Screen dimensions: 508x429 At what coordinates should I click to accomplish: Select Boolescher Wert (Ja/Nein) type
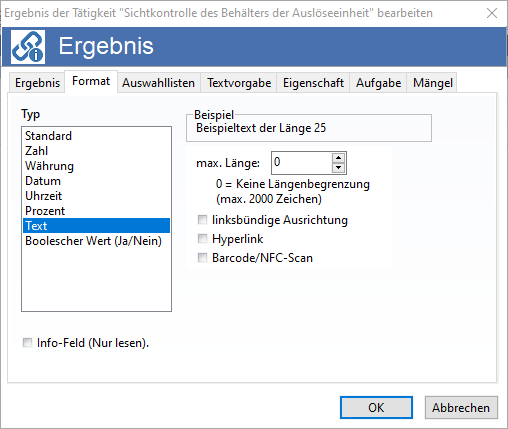96,241
